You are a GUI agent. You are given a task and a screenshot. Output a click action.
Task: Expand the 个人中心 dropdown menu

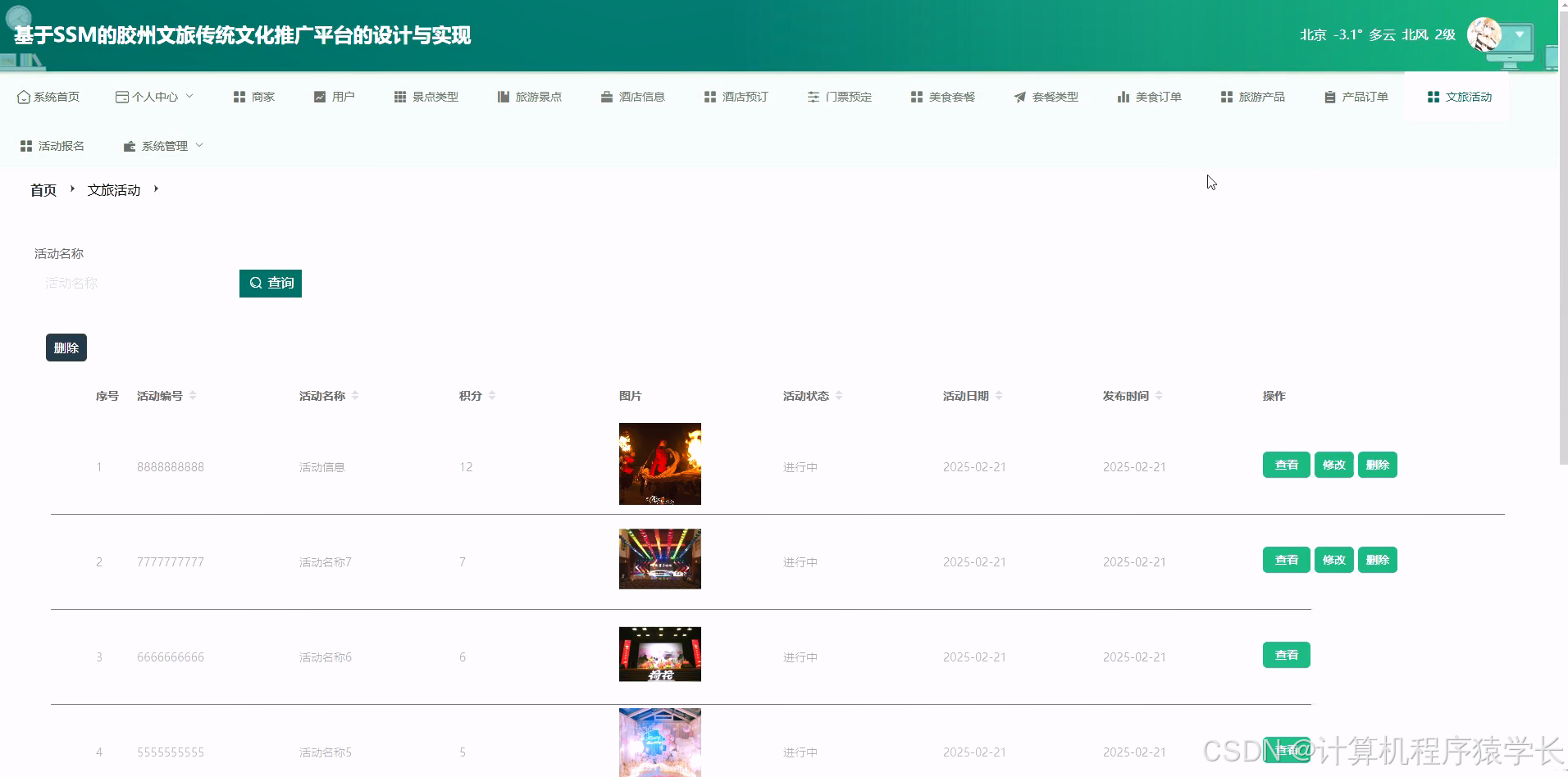[x=155, y=96]
